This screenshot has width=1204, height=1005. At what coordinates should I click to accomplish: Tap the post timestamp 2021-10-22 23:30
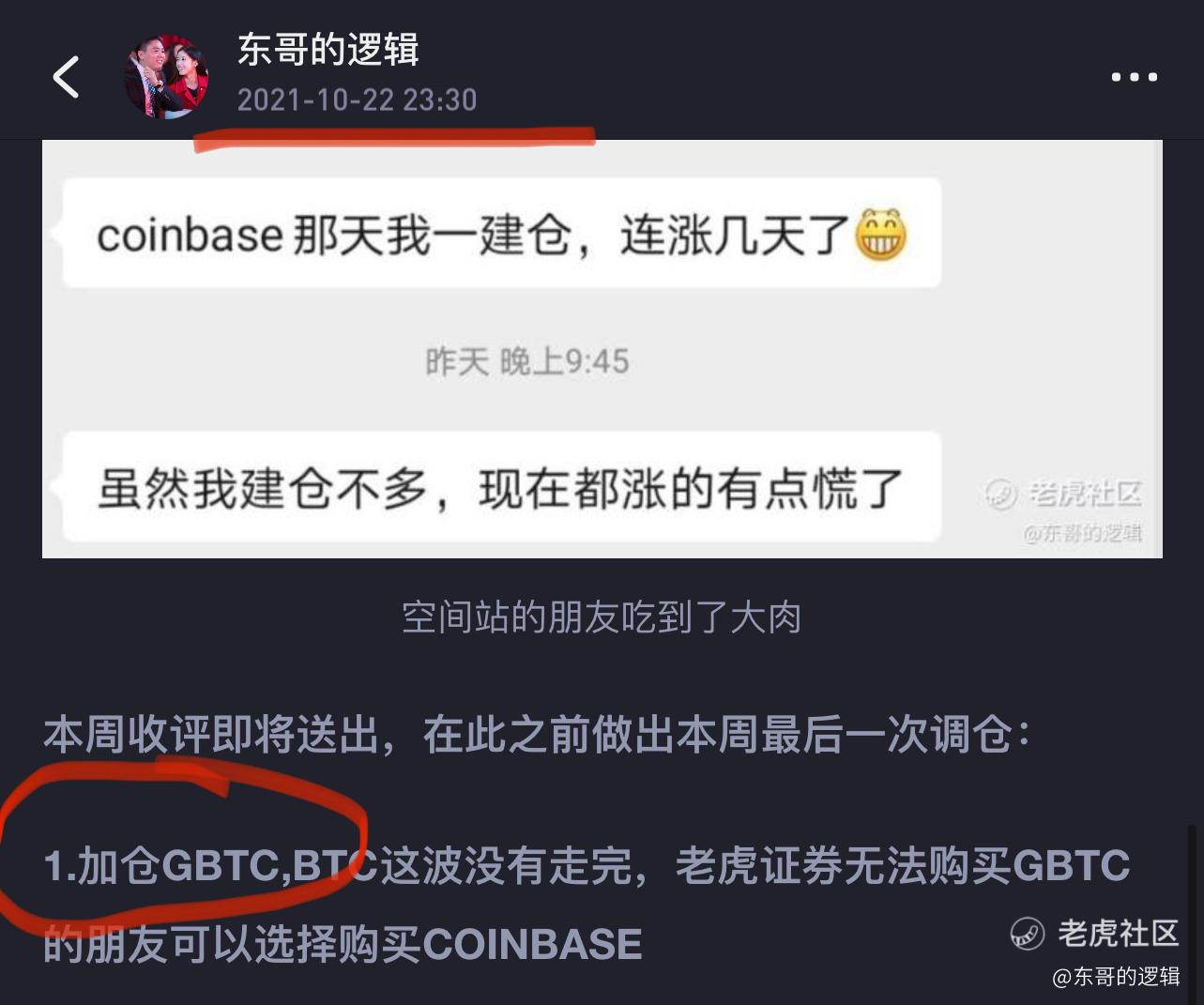pyautogui.click(x=357, y=99)
